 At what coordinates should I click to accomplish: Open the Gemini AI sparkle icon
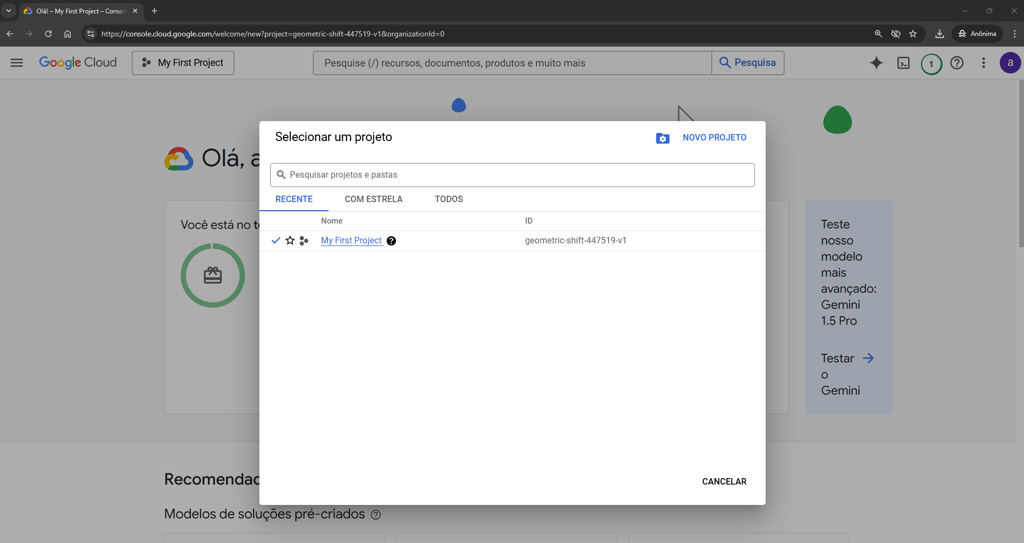tap(876, 63)
